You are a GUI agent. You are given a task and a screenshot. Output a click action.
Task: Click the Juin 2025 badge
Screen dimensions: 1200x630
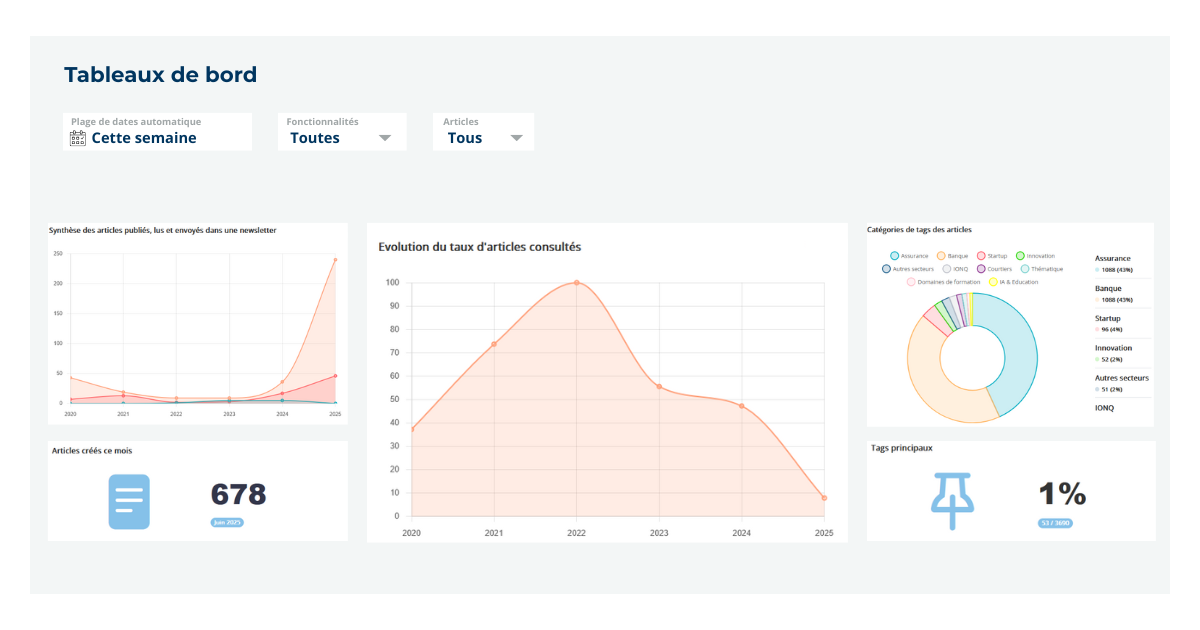227,523
